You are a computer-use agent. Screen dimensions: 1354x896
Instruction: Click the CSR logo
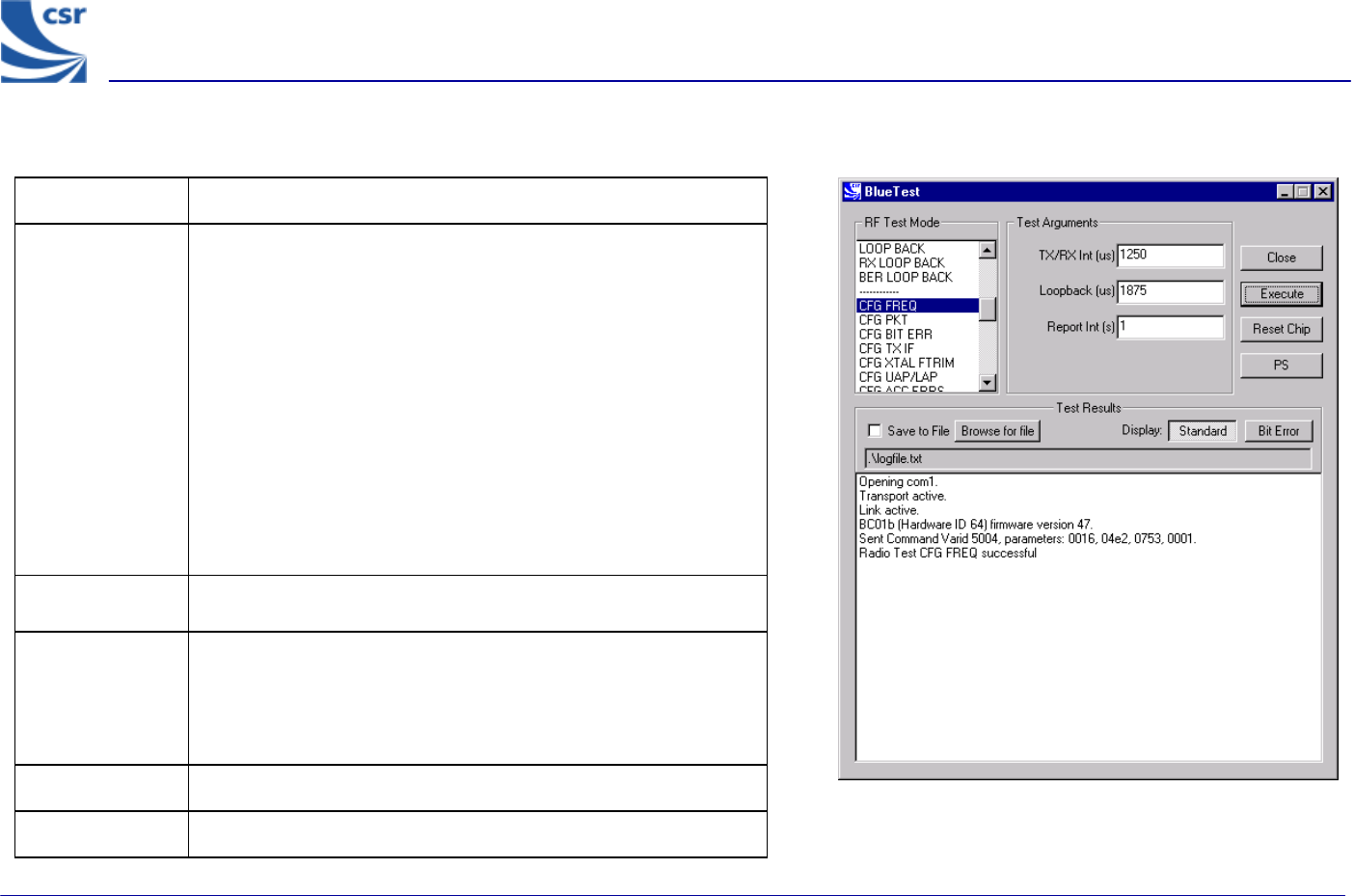pos(44,41)
